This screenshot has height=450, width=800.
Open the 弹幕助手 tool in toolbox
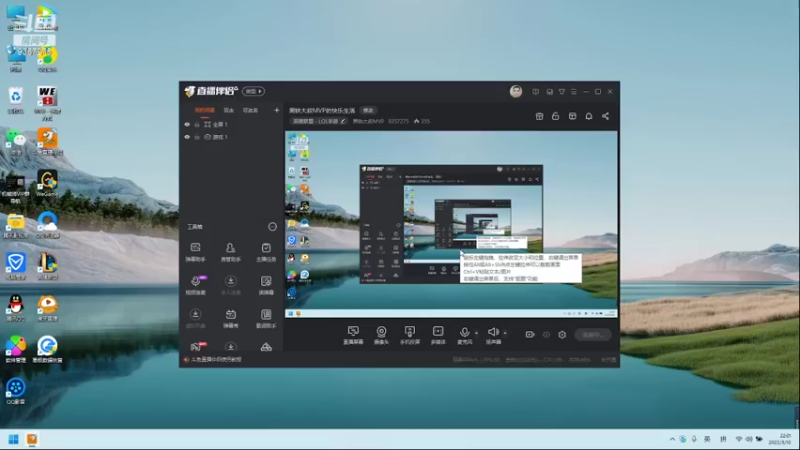195,252
